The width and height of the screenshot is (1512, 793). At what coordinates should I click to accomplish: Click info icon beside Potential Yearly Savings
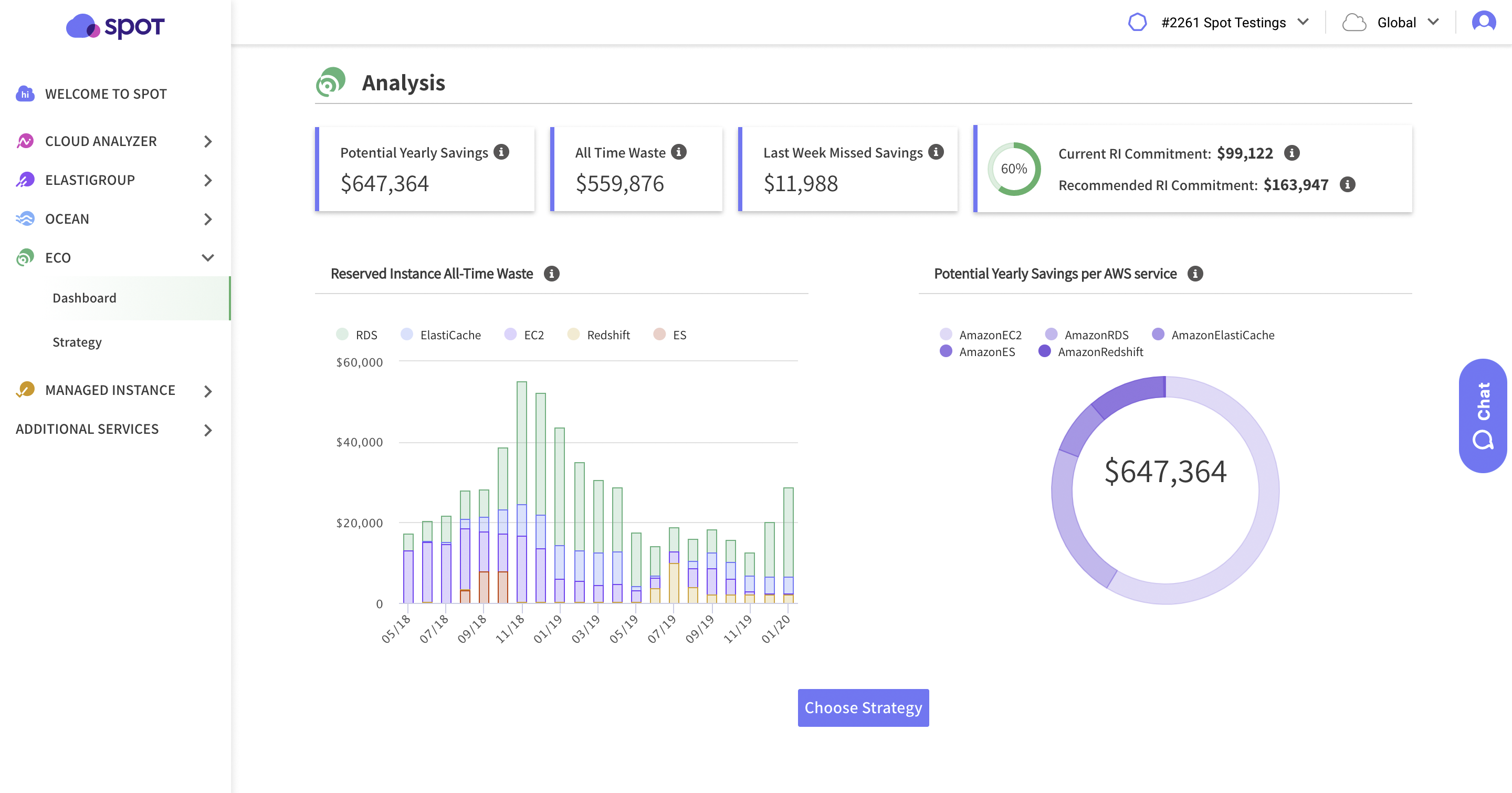point(501,152)
